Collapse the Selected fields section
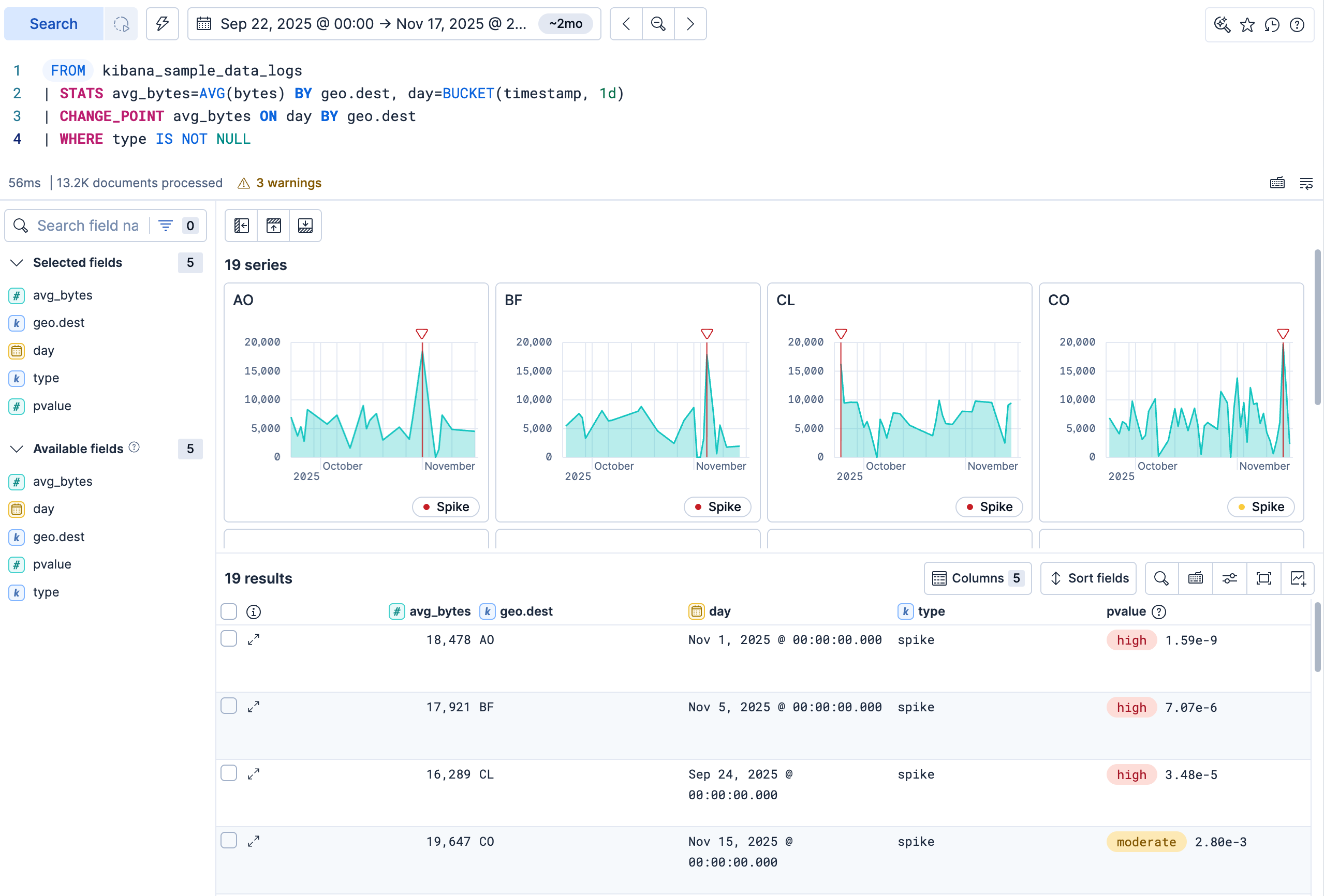The height and width of the screenshot is (896, 1324). tap(17, 262)
